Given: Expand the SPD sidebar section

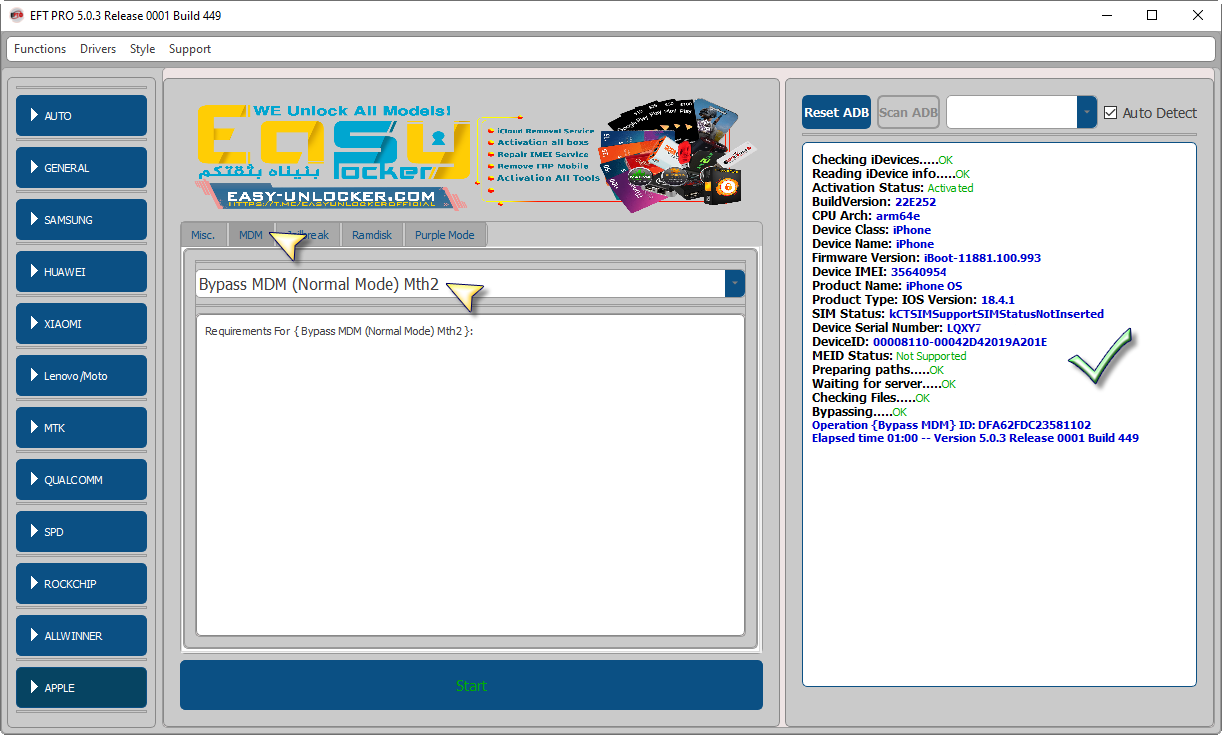Looking at the screenshot, I should (x=82, y=532).
